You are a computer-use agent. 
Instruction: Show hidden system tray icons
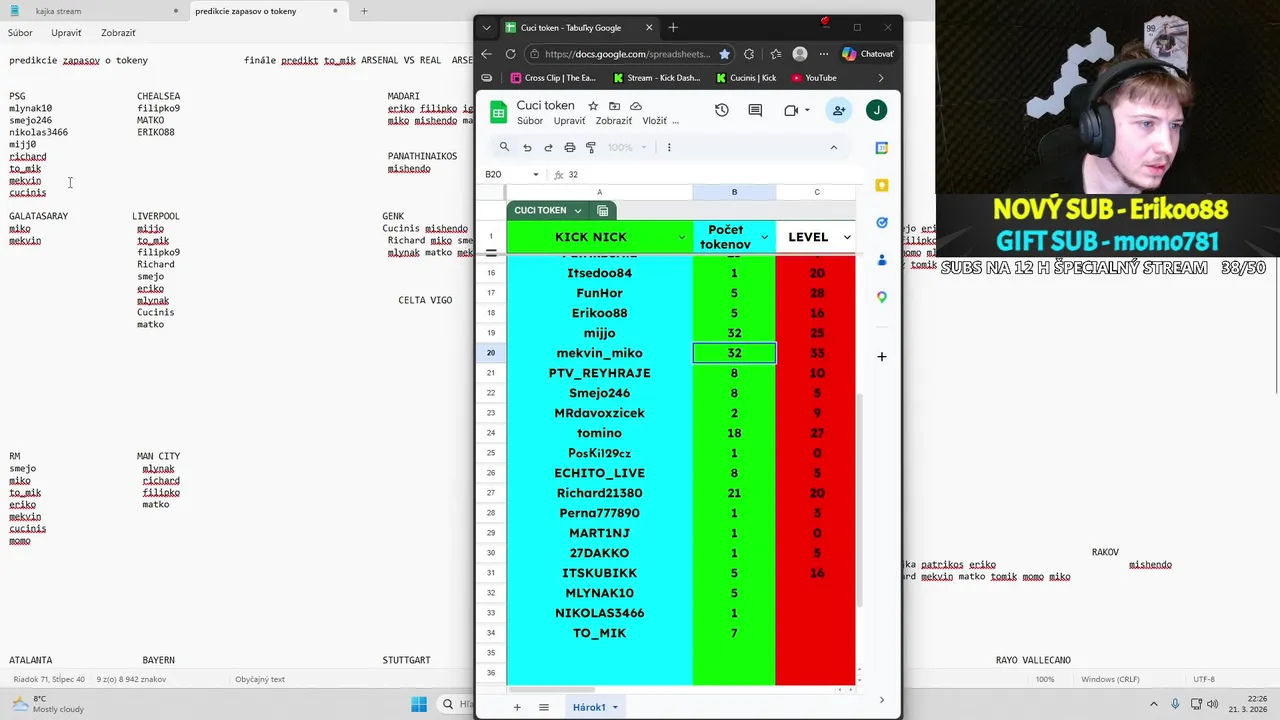[x=1153, y=704]
